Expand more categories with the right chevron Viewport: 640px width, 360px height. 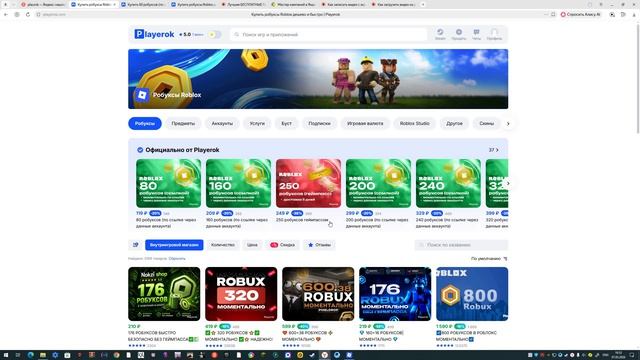pos(508,123)
